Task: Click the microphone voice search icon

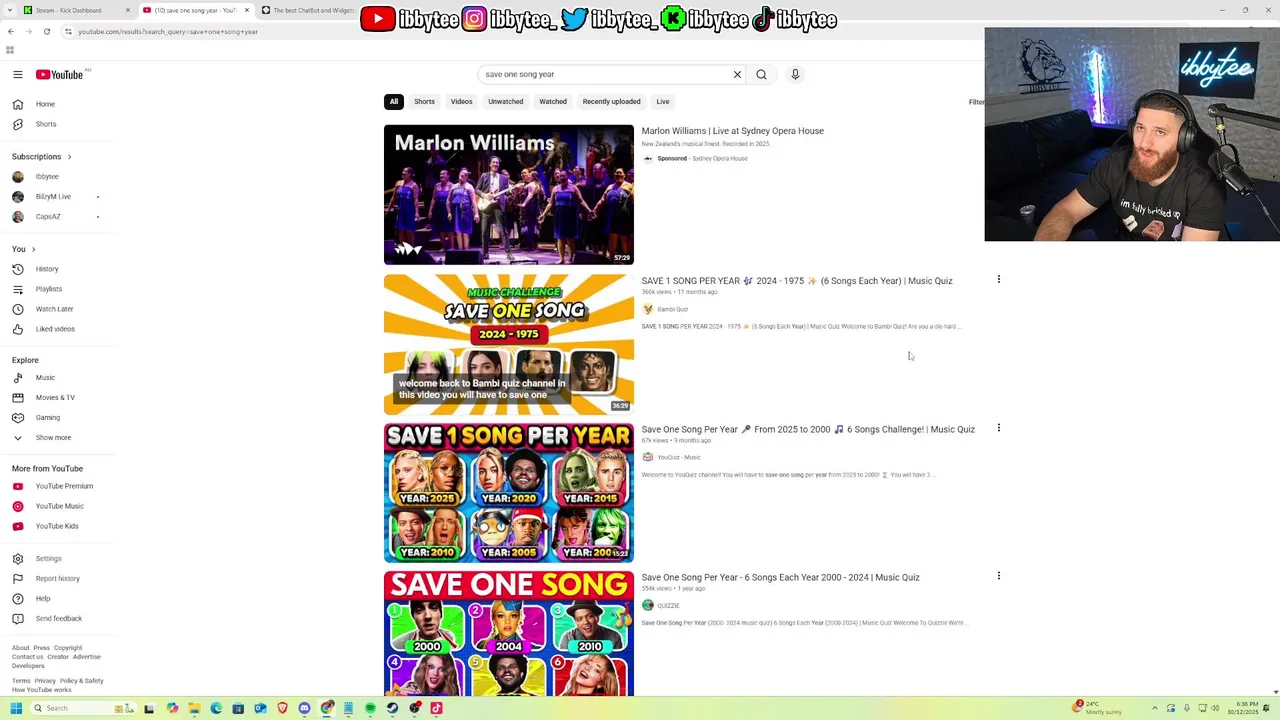Action: point(795,74)
